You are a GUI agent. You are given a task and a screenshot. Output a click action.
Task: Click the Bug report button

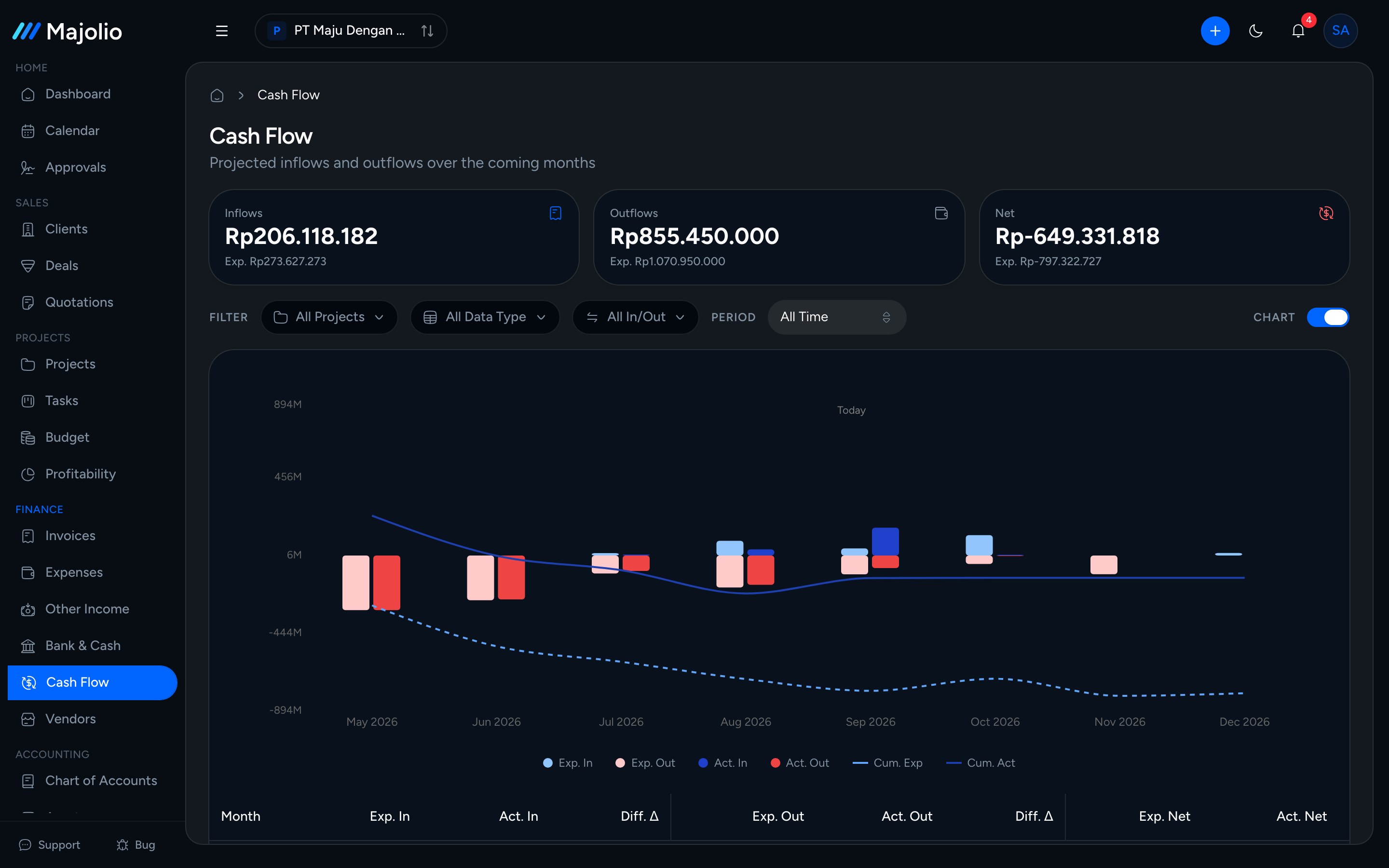[x=136, y=845]
